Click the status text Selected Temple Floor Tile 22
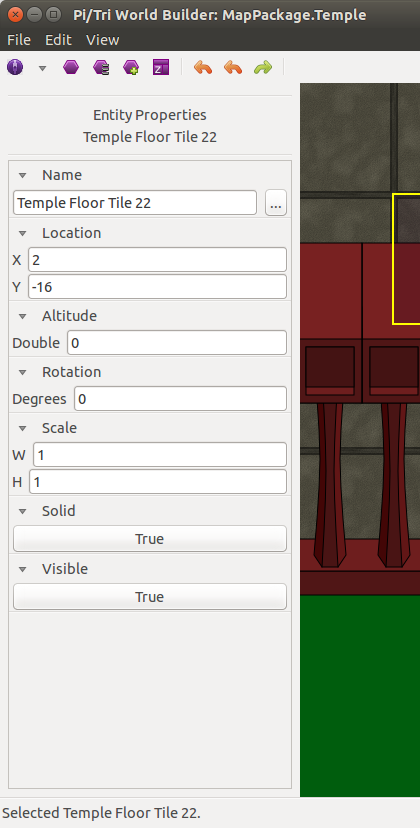The height and width of the screenshot is (828, 420). point(101,813)
